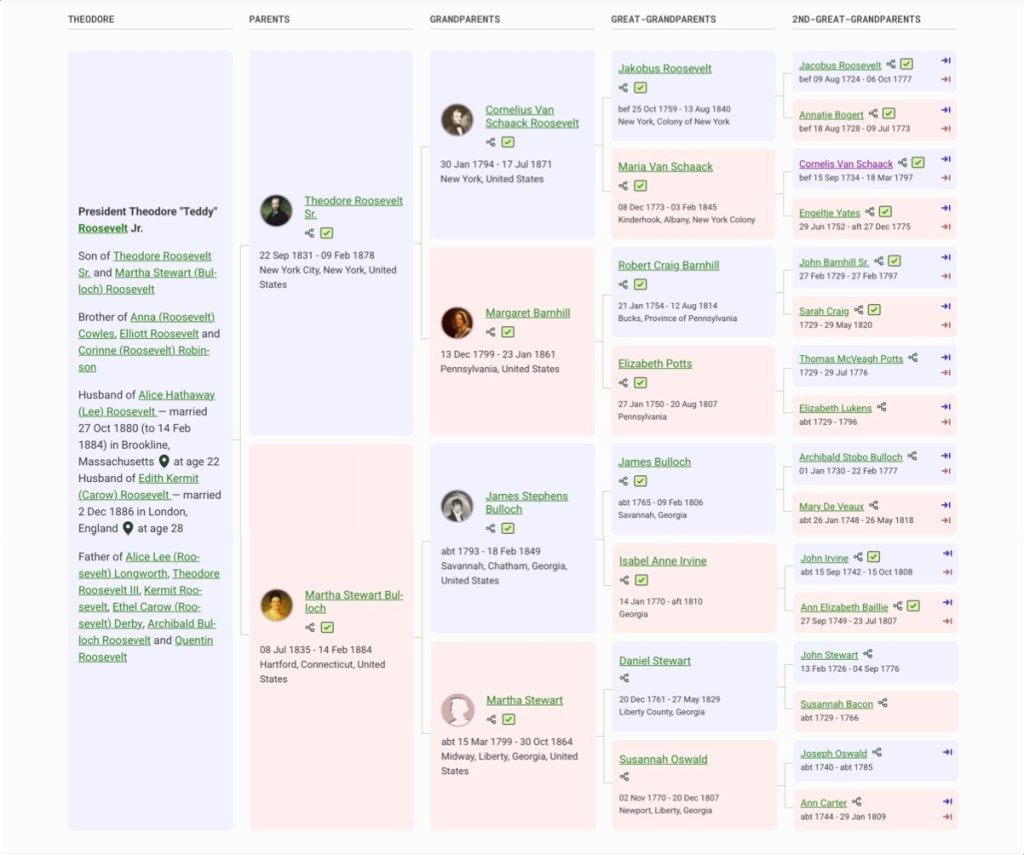The image size is (1024, 855).
Task: Click the tree icon beside Ann Carter
Action: coord(857,802)
